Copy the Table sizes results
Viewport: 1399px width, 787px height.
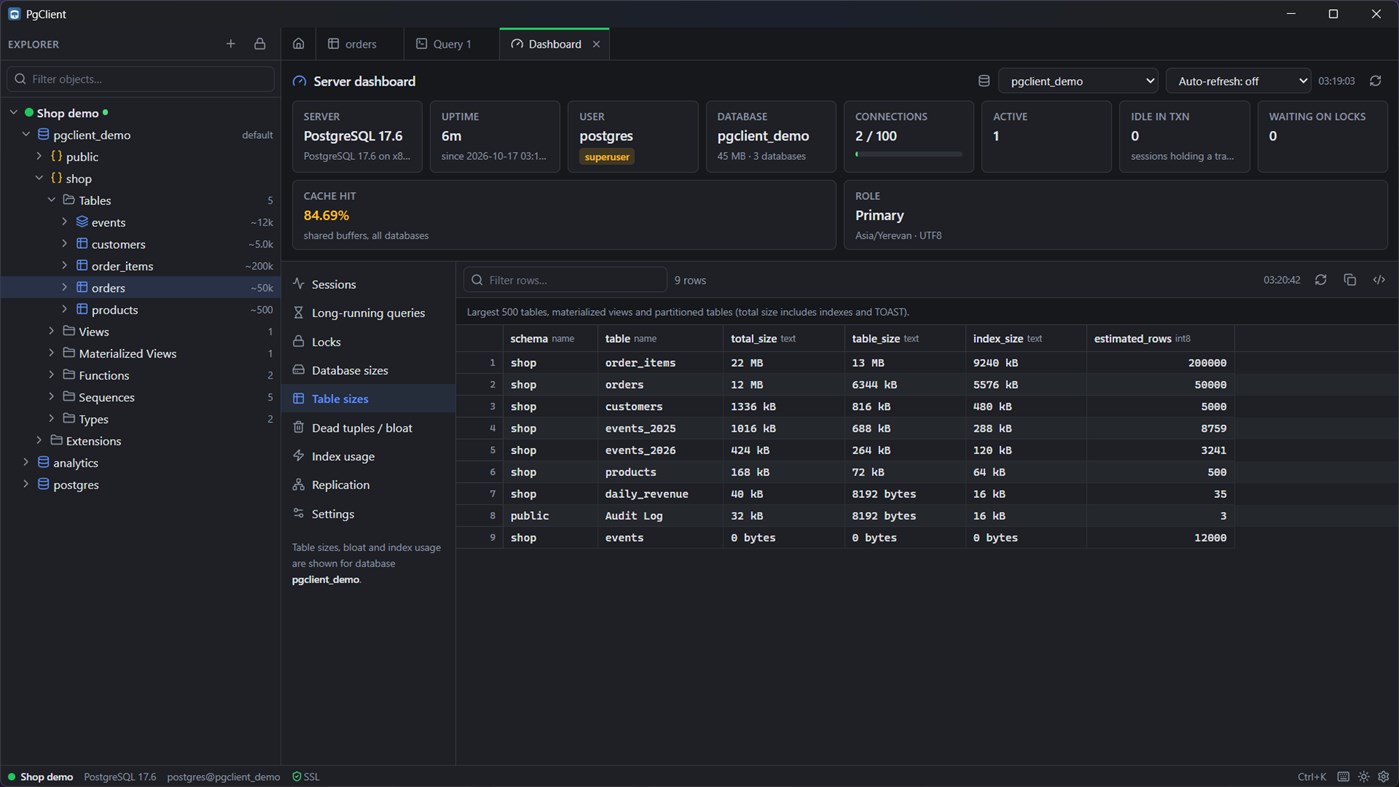(x=1350, y=280)
